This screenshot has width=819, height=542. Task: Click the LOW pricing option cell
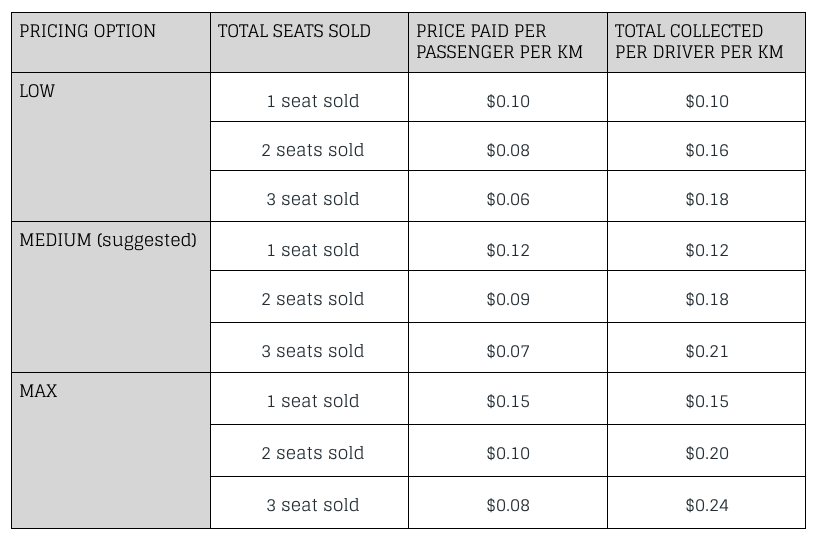[x=111, y=147]
